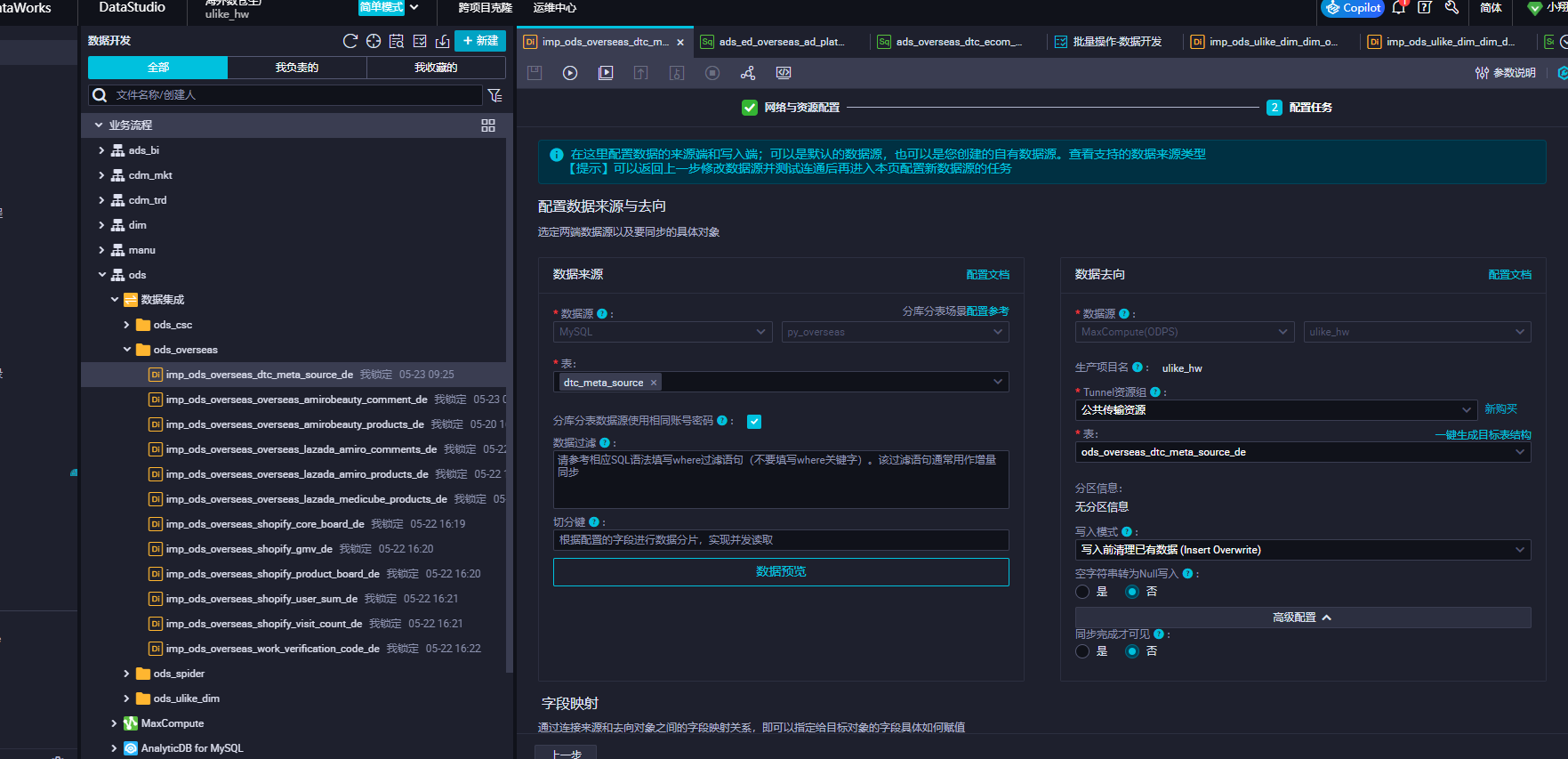Click into the 数据过滤 where-clause text area
The width and height of the screenshot is (1568, 759).
[x=781, y=480]
